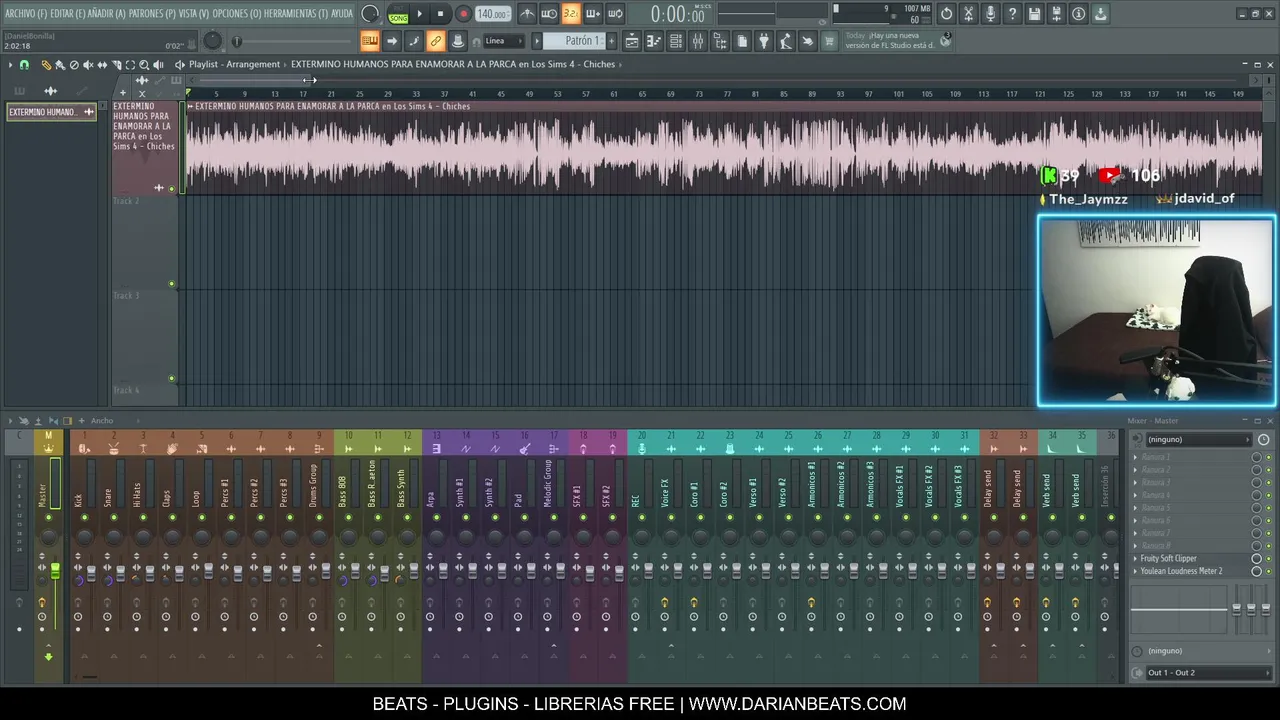Click the tempo tapper icon
Viewport: 1280px width, 720px height.
pos(786,41)
